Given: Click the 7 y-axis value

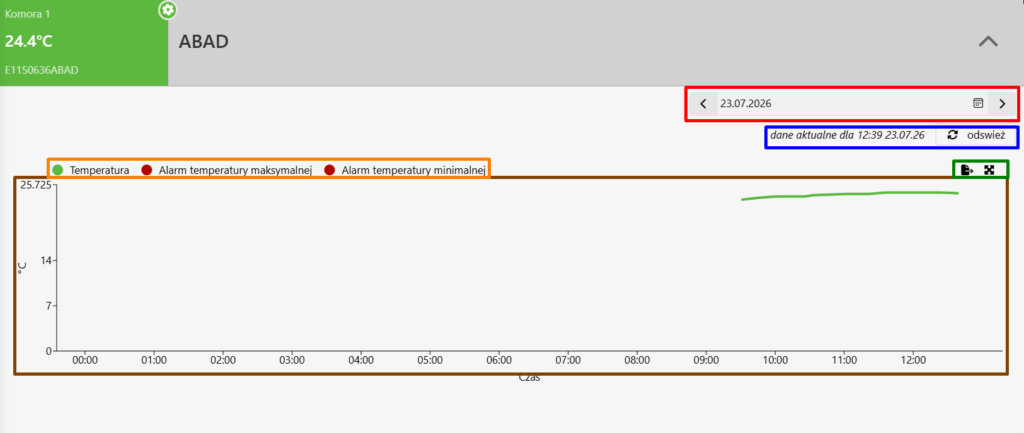Looking at the screenshot, I should (48, 306).
